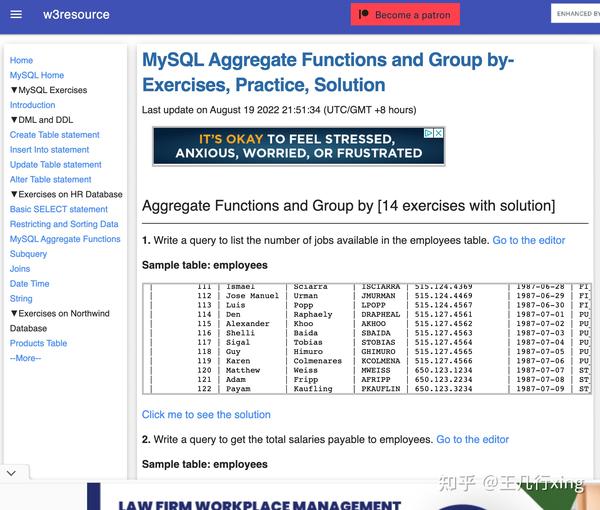
Task: Open the hamburger menu icon
Action: point(16,15)
